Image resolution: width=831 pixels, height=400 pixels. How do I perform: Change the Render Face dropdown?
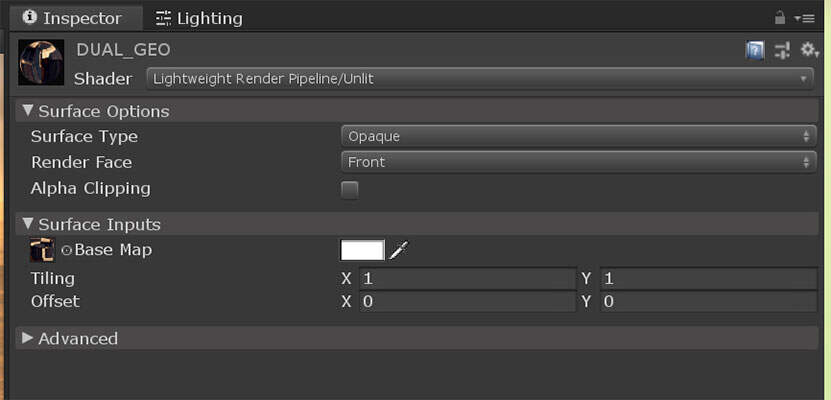pyautogui.click(x=578, y=162)
